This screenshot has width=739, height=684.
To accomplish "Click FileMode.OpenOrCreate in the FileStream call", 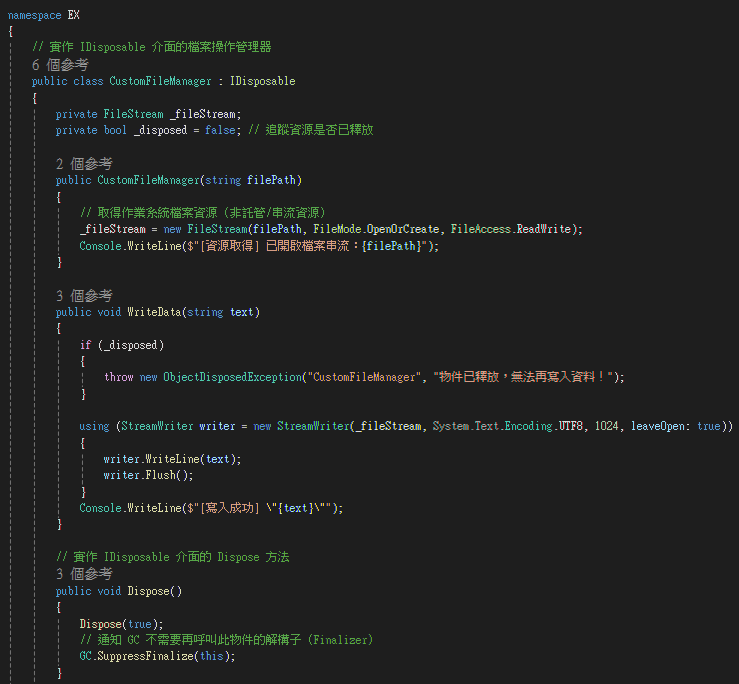I will [376, 229].
